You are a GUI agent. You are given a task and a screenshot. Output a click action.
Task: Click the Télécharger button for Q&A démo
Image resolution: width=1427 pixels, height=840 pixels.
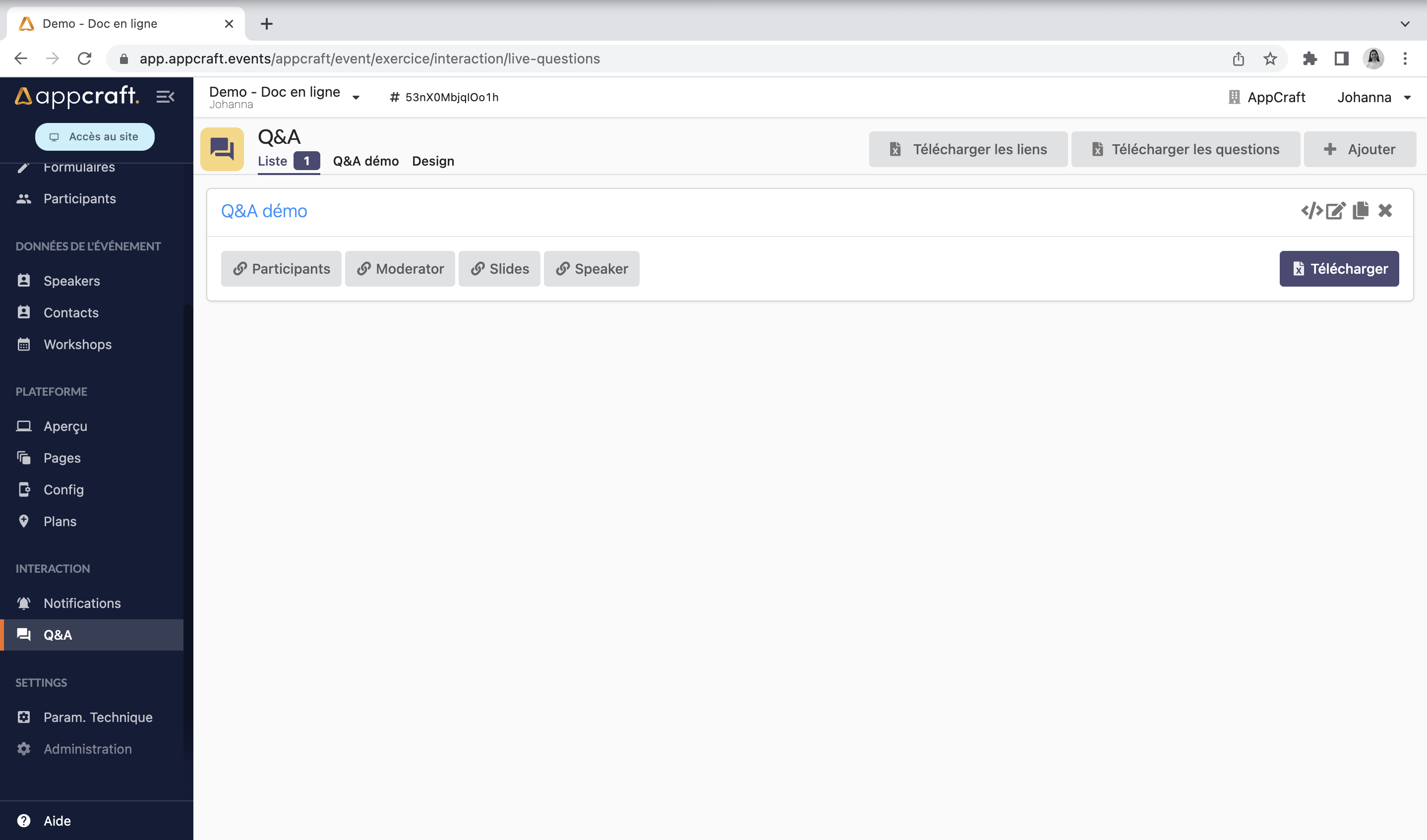coord(1339,268)
